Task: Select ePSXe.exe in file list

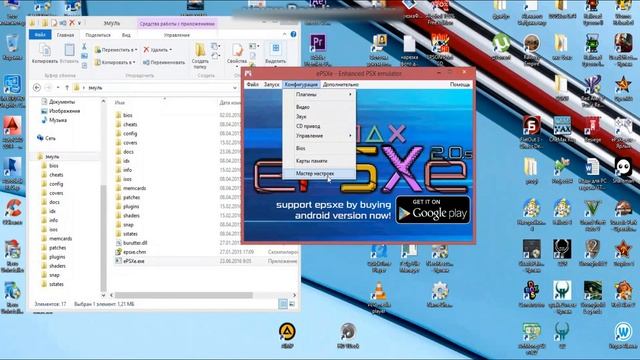Action: pos(134,261)
